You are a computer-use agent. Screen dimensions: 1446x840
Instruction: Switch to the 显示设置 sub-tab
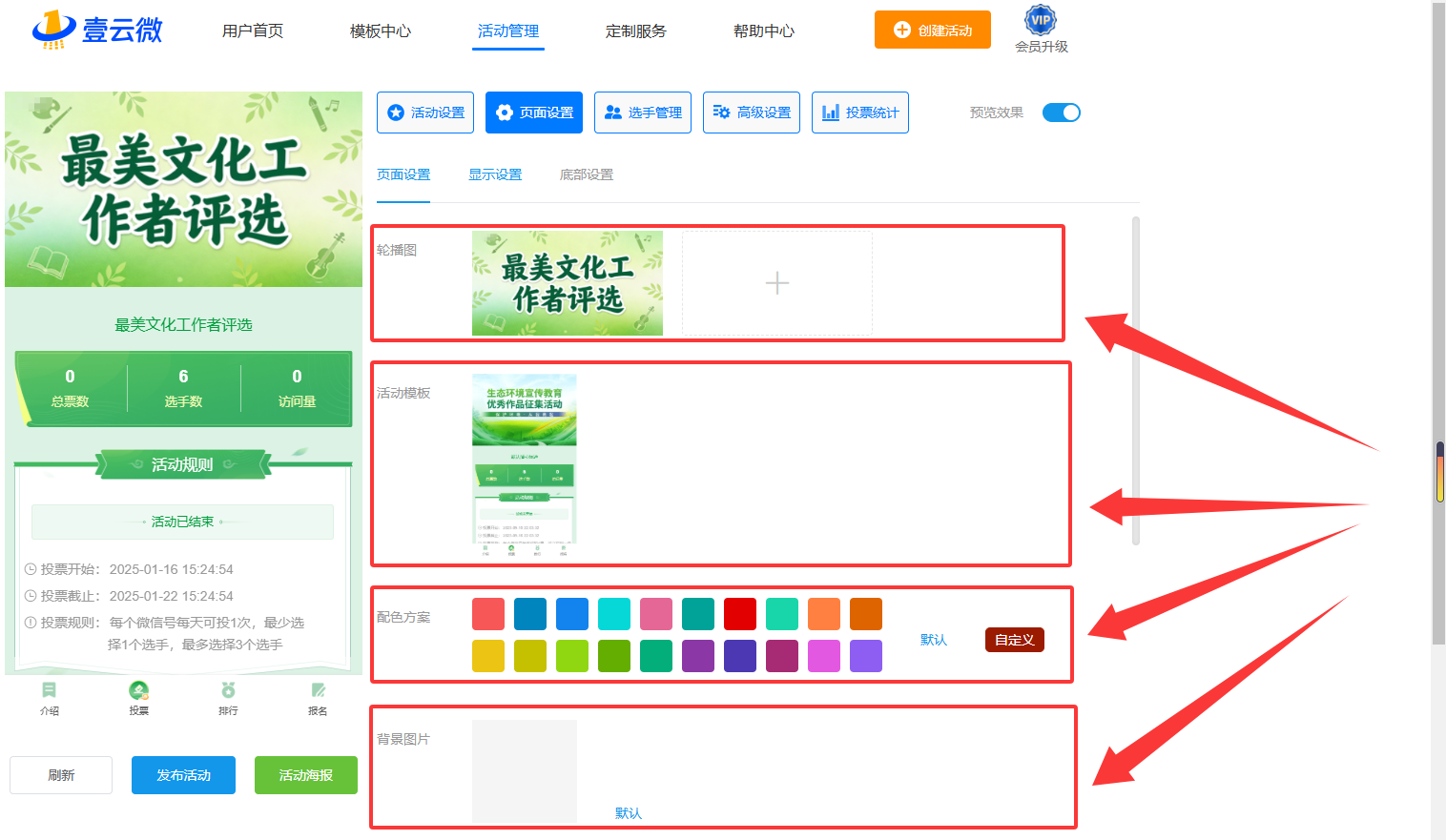pyautogui.click(x=495, y=174)
